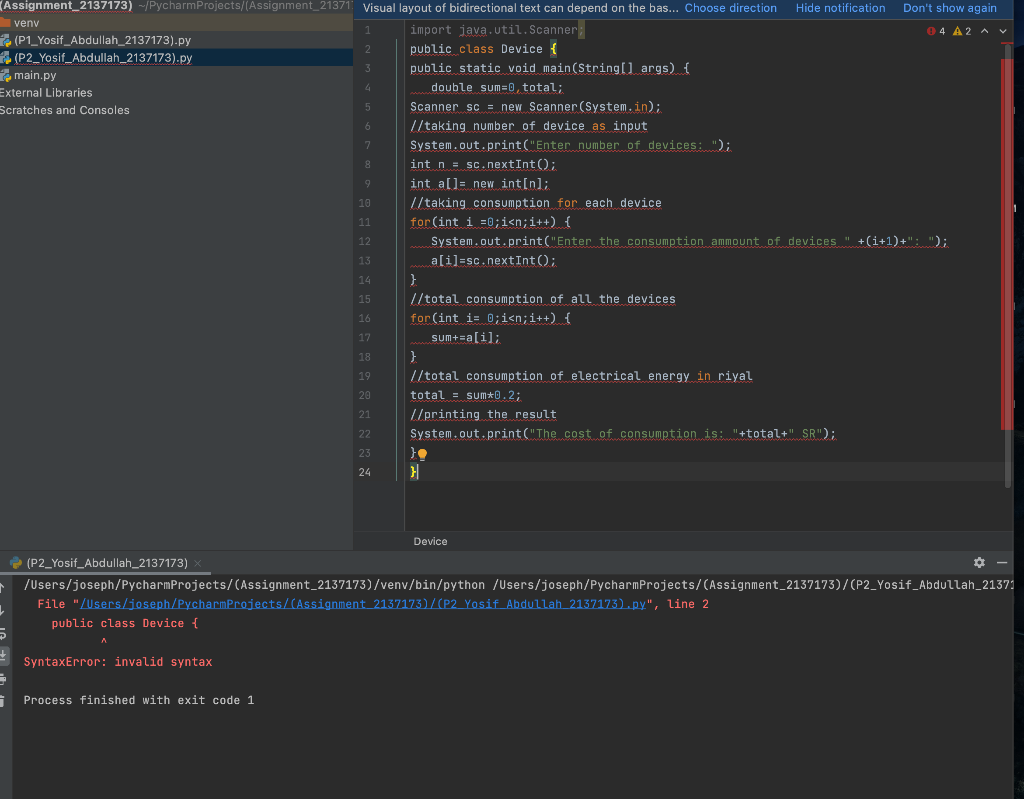Click the notification message text
This screenshot has height=799, width=1024.
tap(520, 8)
